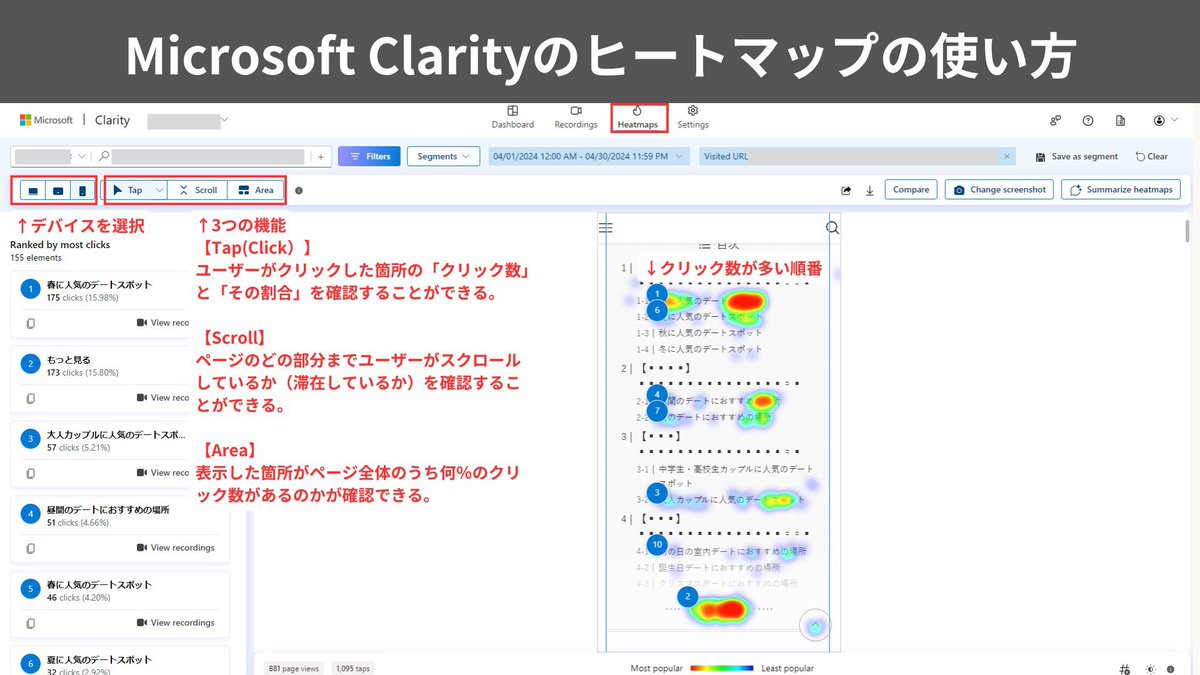Click the download heatmap icon

[x=869, y=190]
